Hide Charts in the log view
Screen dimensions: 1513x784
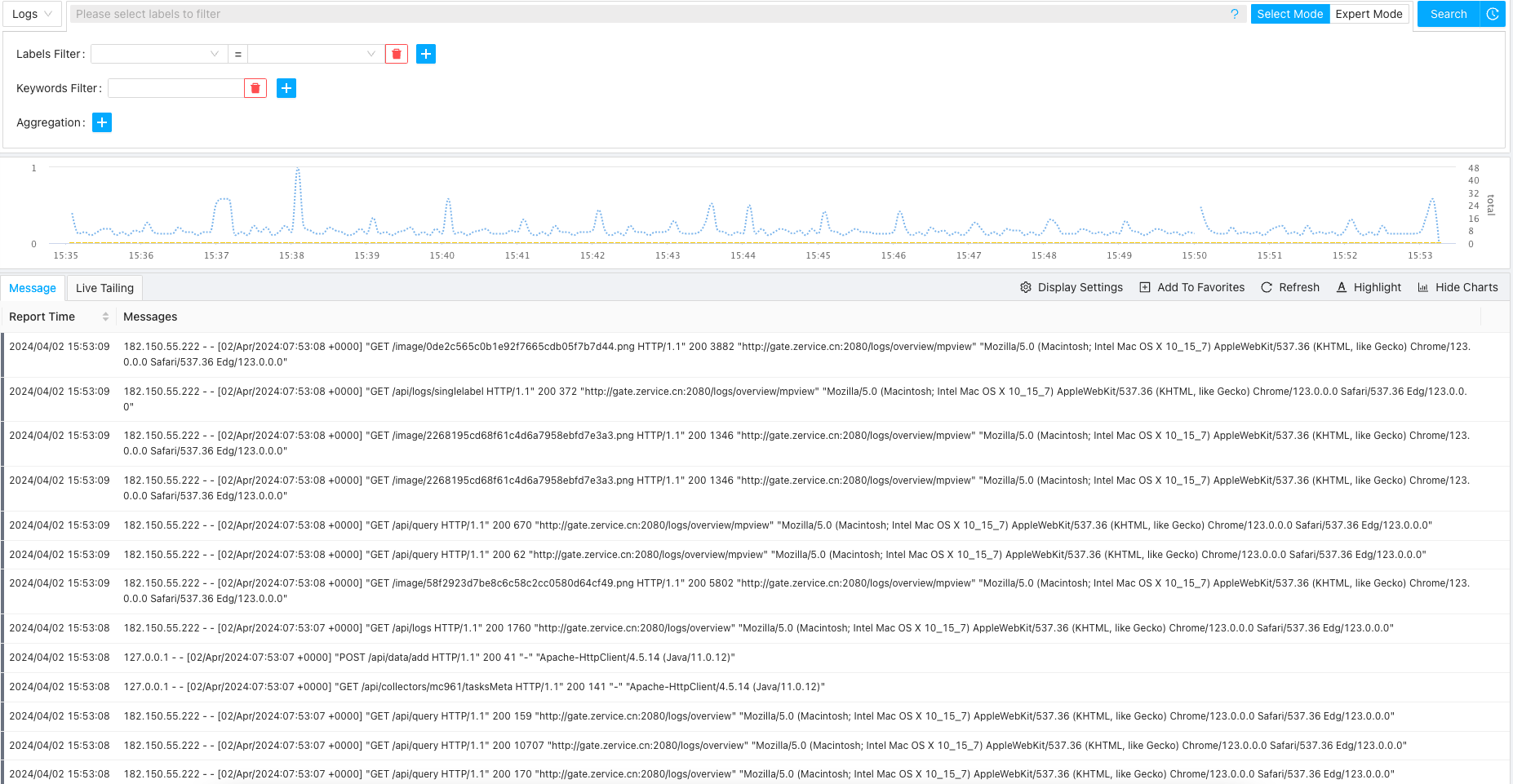pos(1458,287)
